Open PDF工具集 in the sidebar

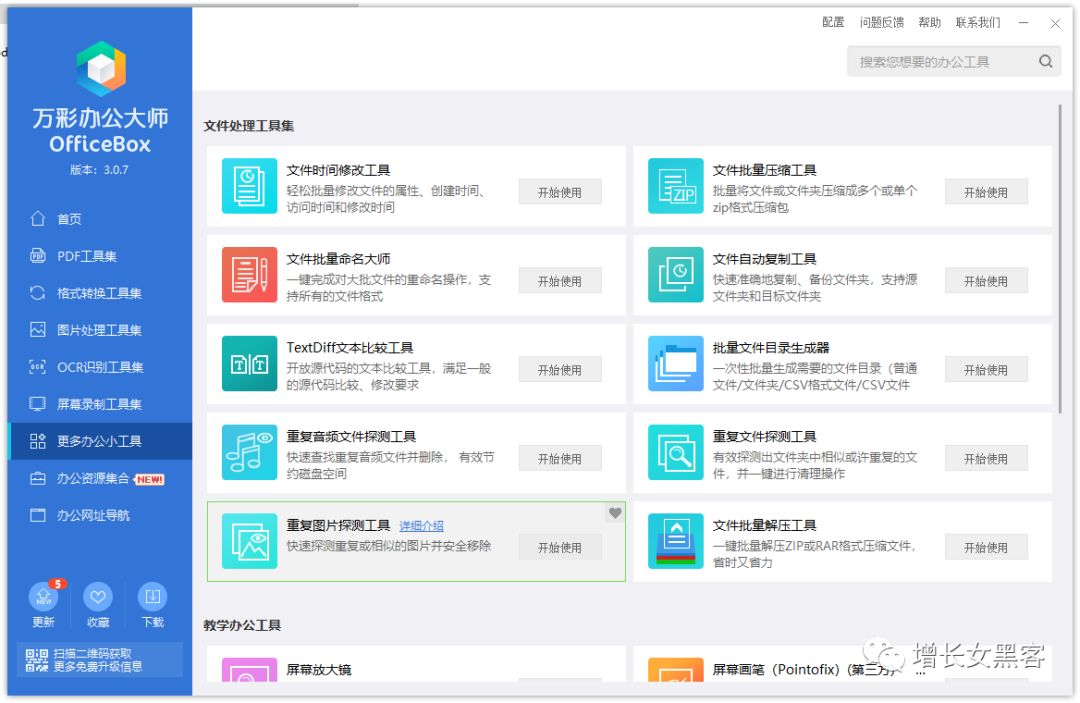tap(100, 256)
